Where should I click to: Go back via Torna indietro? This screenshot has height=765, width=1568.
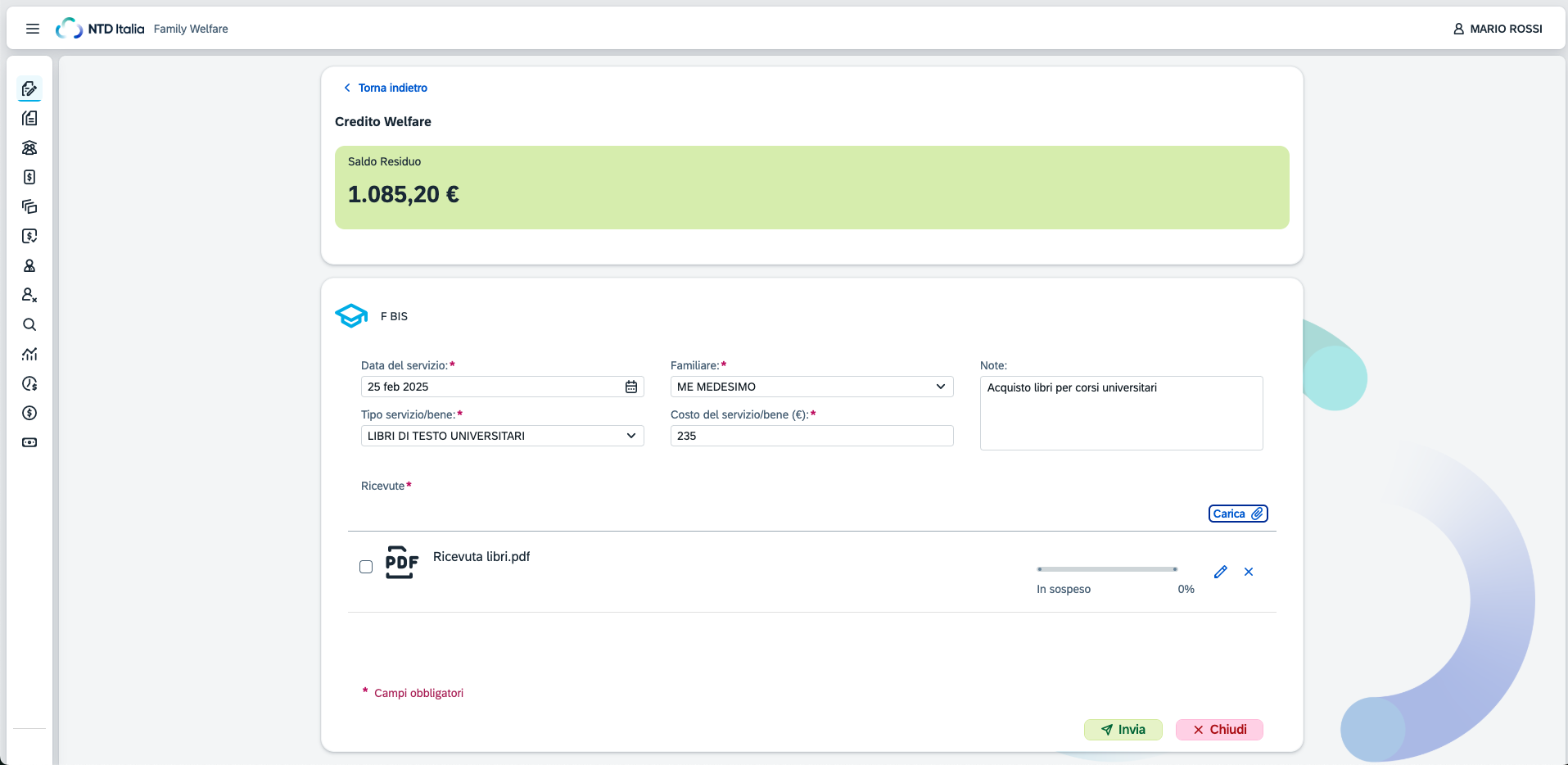pyautogui.click(x=385, y=88)
